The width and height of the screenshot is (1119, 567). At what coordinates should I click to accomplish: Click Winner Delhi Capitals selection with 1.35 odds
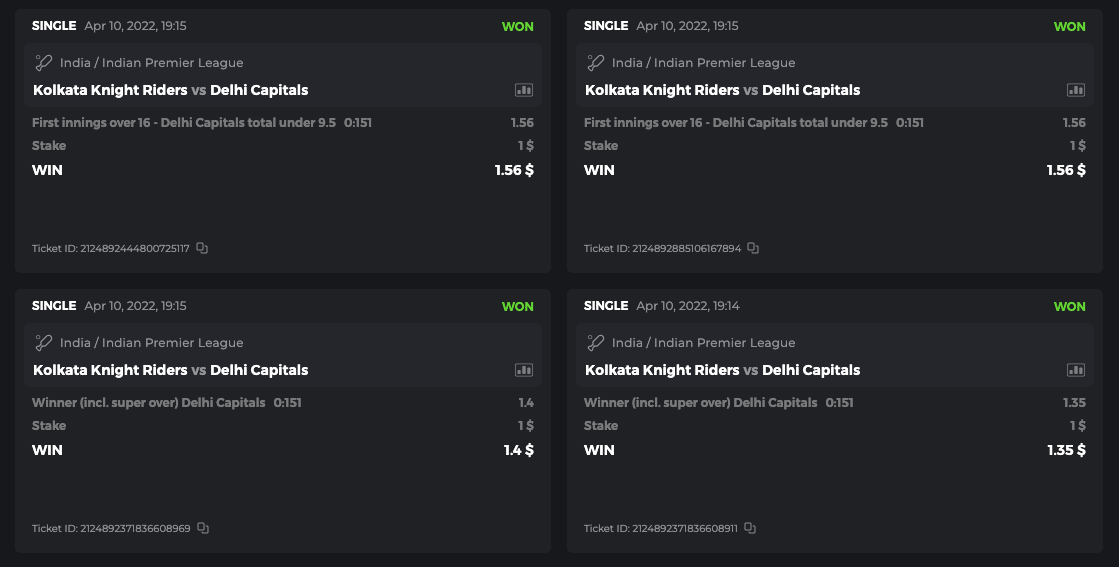tap(700, 403)
